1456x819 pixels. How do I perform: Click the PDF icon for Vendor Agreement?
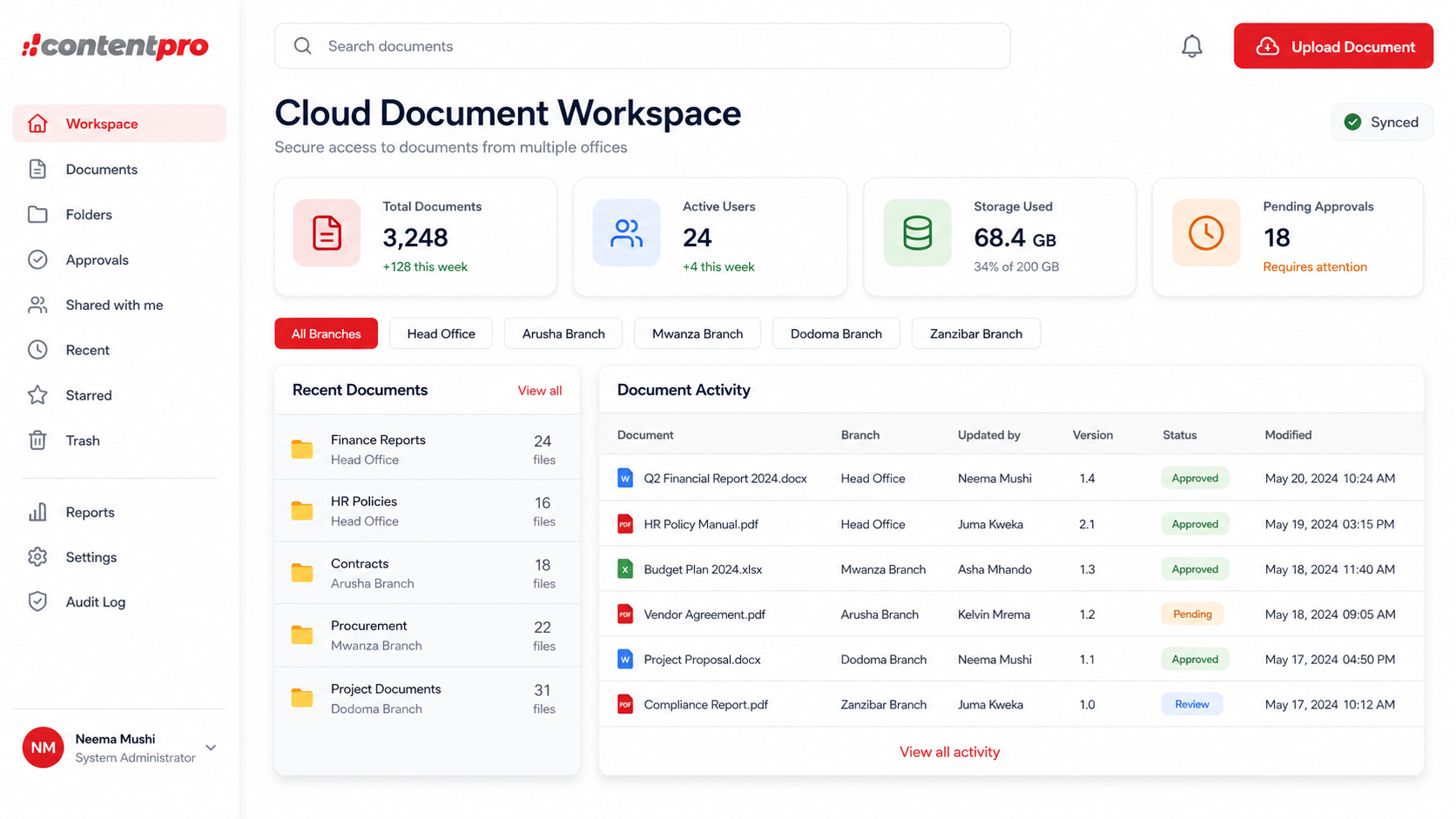pyautogui.click(x=625, y=614)
